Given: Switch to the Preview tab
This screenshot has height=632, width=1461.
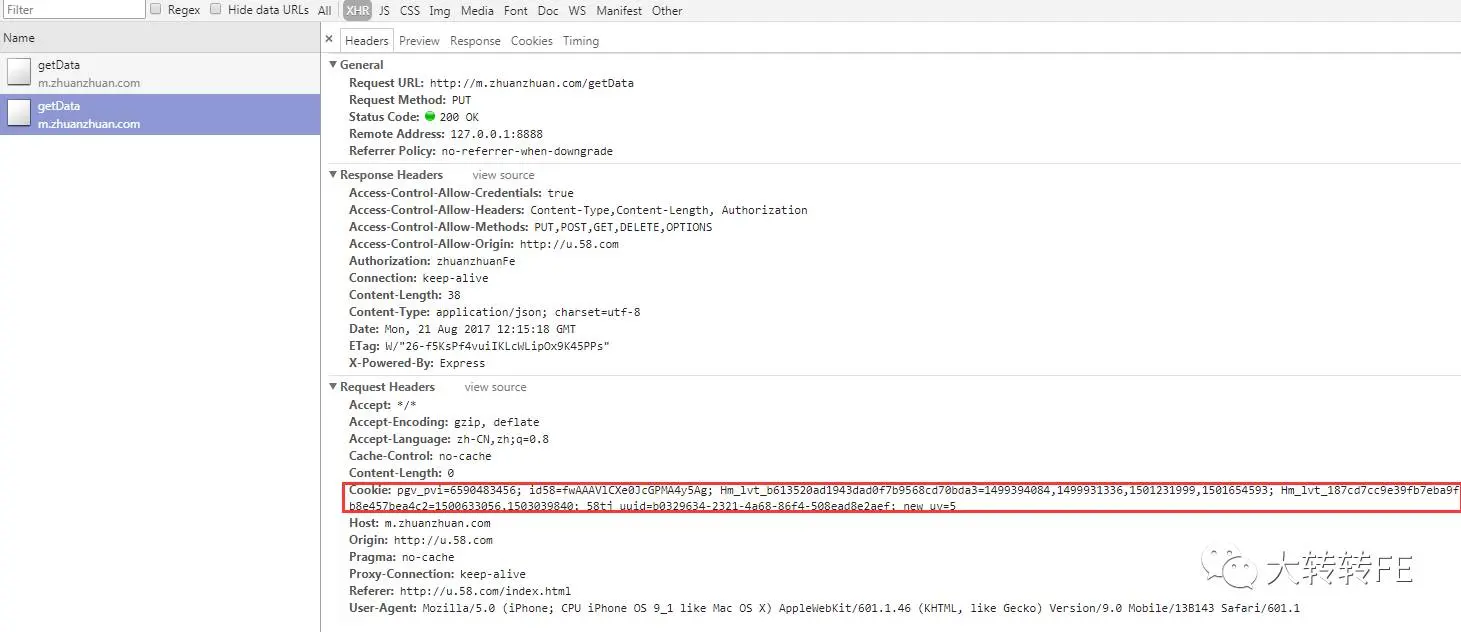Looking at the screenshot, I should pyautogui.click(x=419, y=41).
